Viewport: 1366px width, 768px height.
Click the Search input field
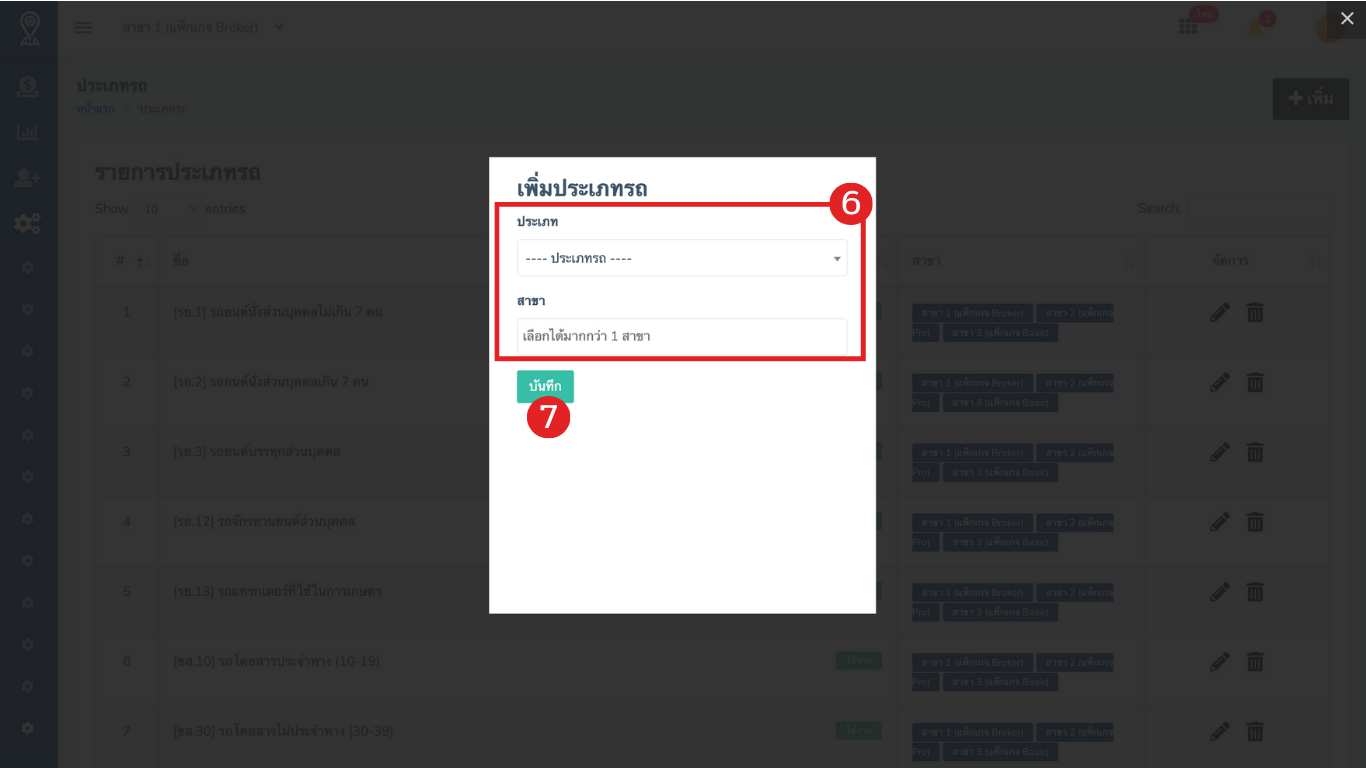1258,209
